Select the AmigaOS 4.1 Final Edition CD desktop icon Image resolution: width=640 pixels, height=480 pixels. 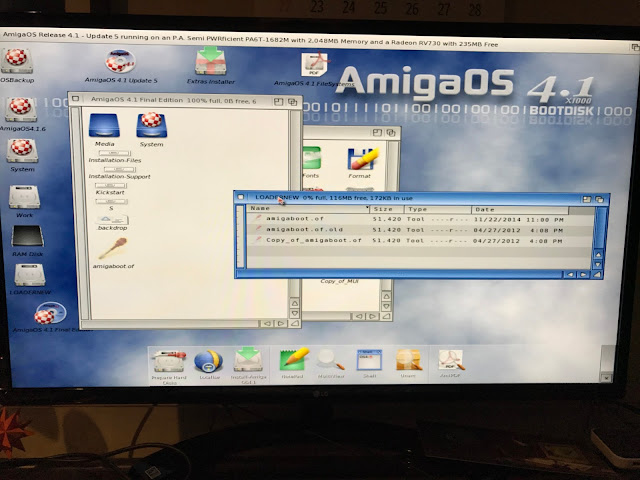coord(50,313)
